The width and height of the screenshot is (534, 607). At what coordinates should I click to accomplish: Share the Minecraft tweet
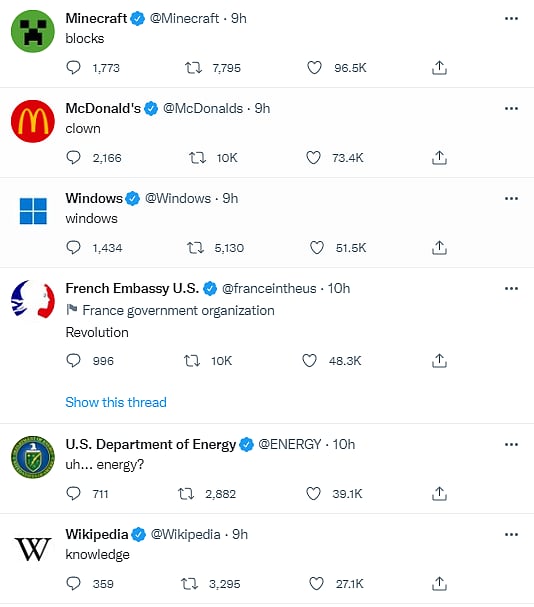coord(439,68)
